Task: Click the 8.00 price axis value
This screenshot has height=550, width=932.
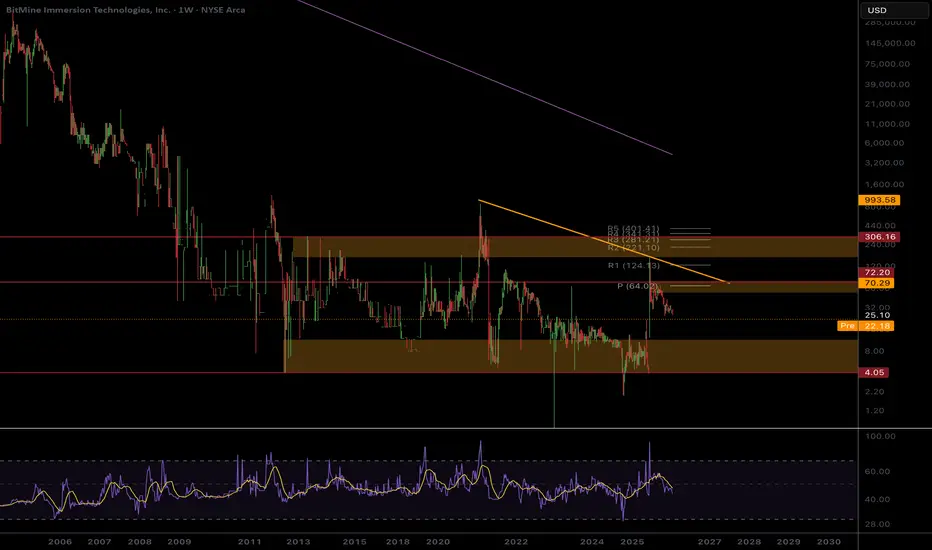Action: 874,351
